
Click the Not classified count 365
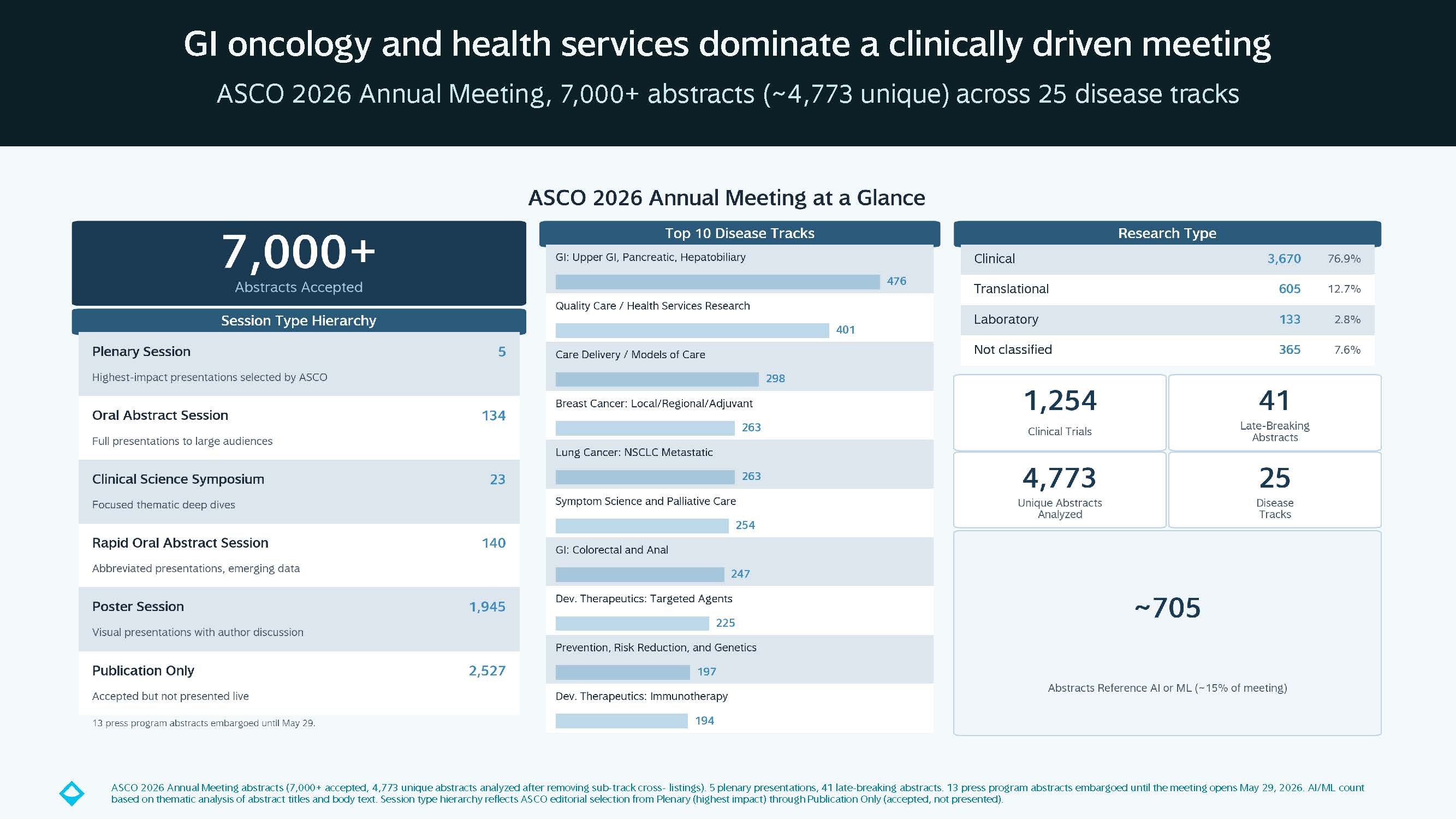tap(1289, 350)
